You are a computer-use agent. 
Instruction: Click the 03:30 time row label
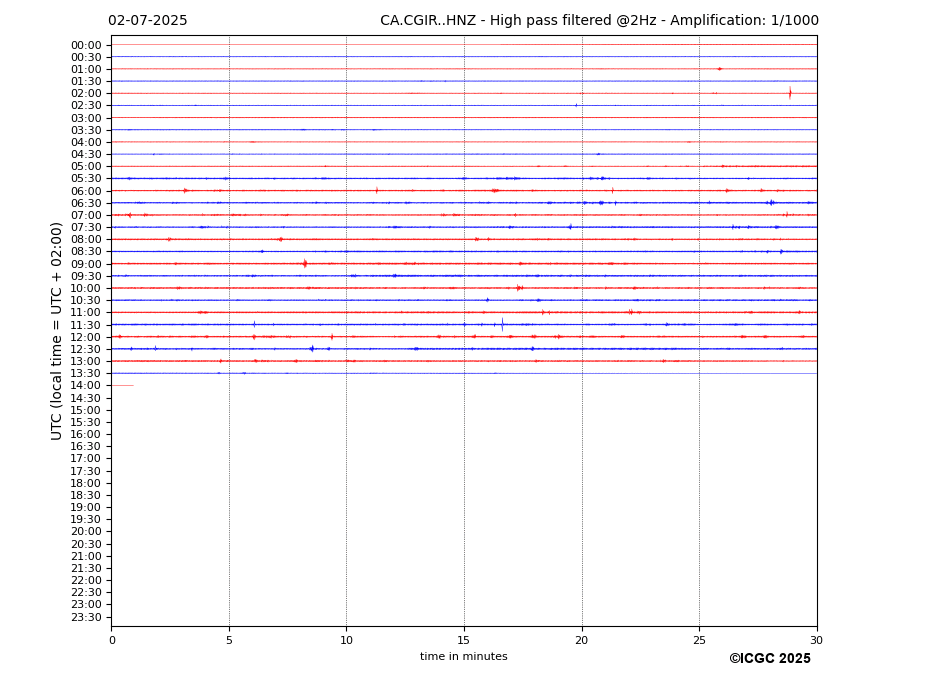tap(86, 130)
